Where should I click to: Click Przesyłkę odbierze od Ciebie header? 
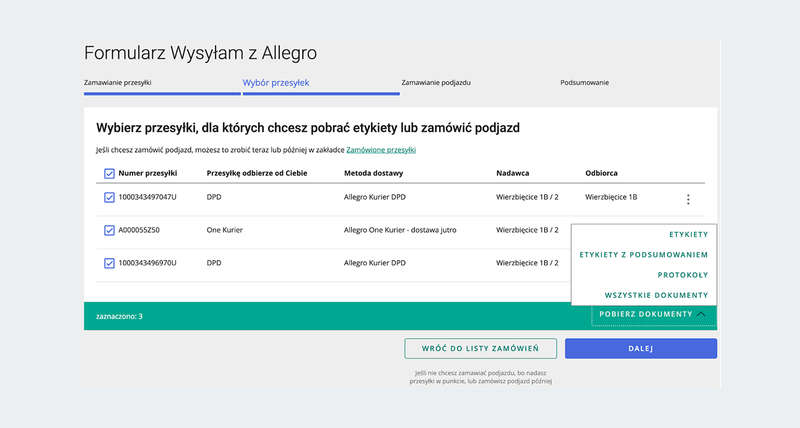point(257,173)
